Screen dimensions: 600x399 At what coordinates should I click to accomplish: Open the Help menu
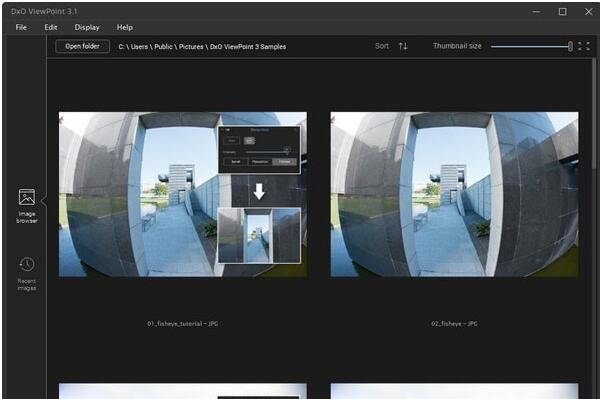[x=125, y=27]
